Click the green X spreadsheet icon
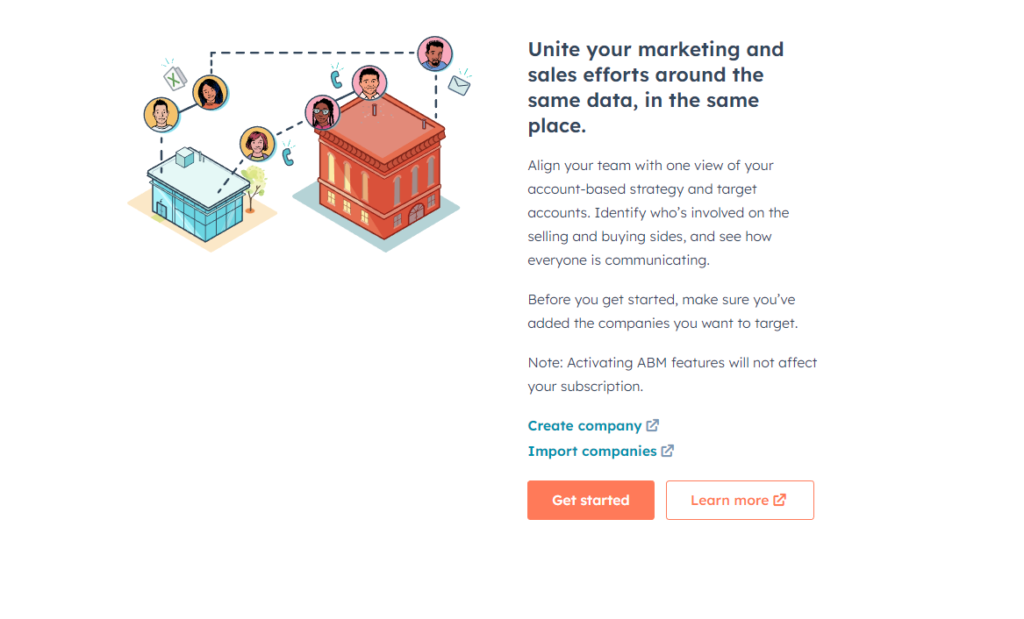This screenshot has height=619, width=1024. point(175,76)
